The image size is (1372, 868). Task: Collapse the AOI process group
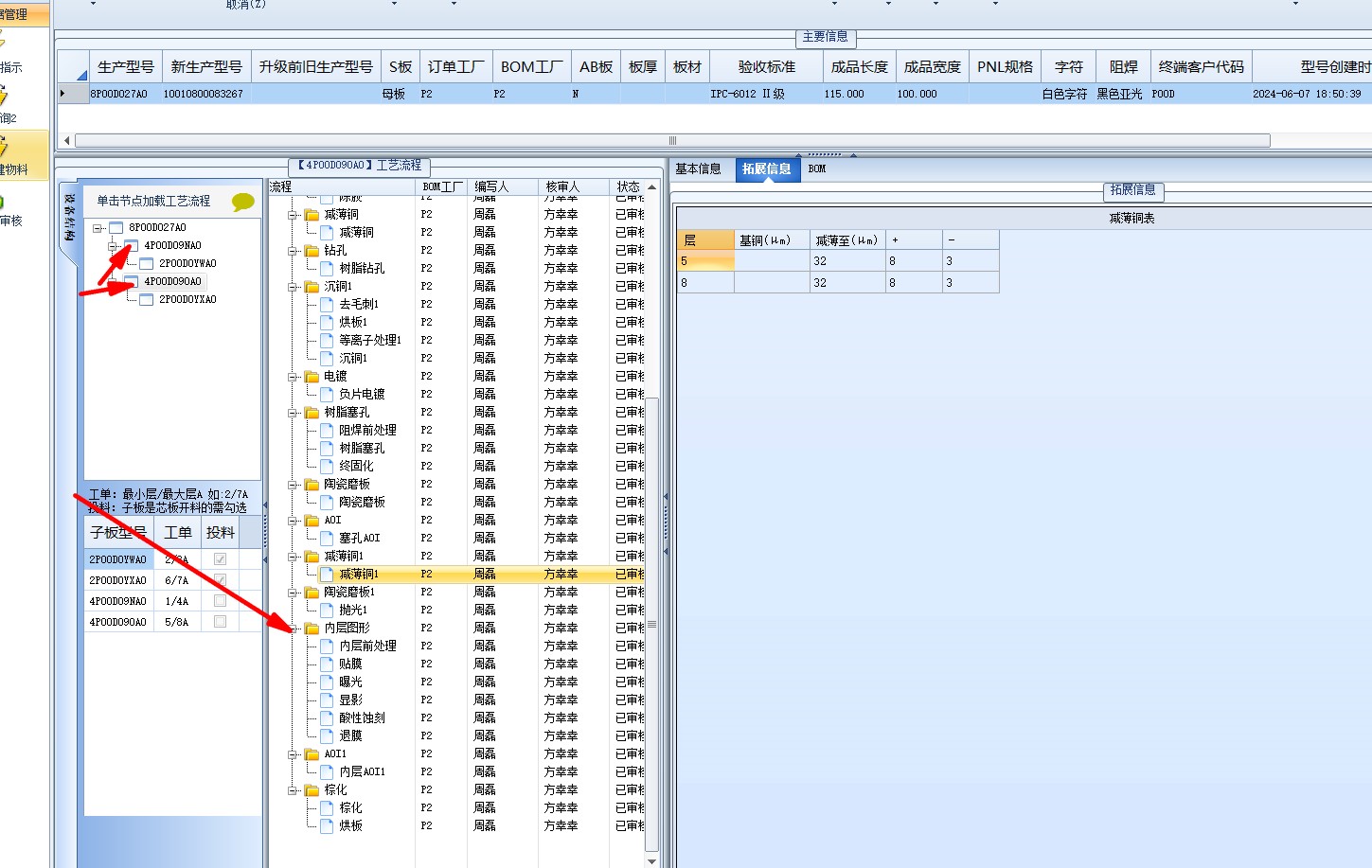coord(293,521)
